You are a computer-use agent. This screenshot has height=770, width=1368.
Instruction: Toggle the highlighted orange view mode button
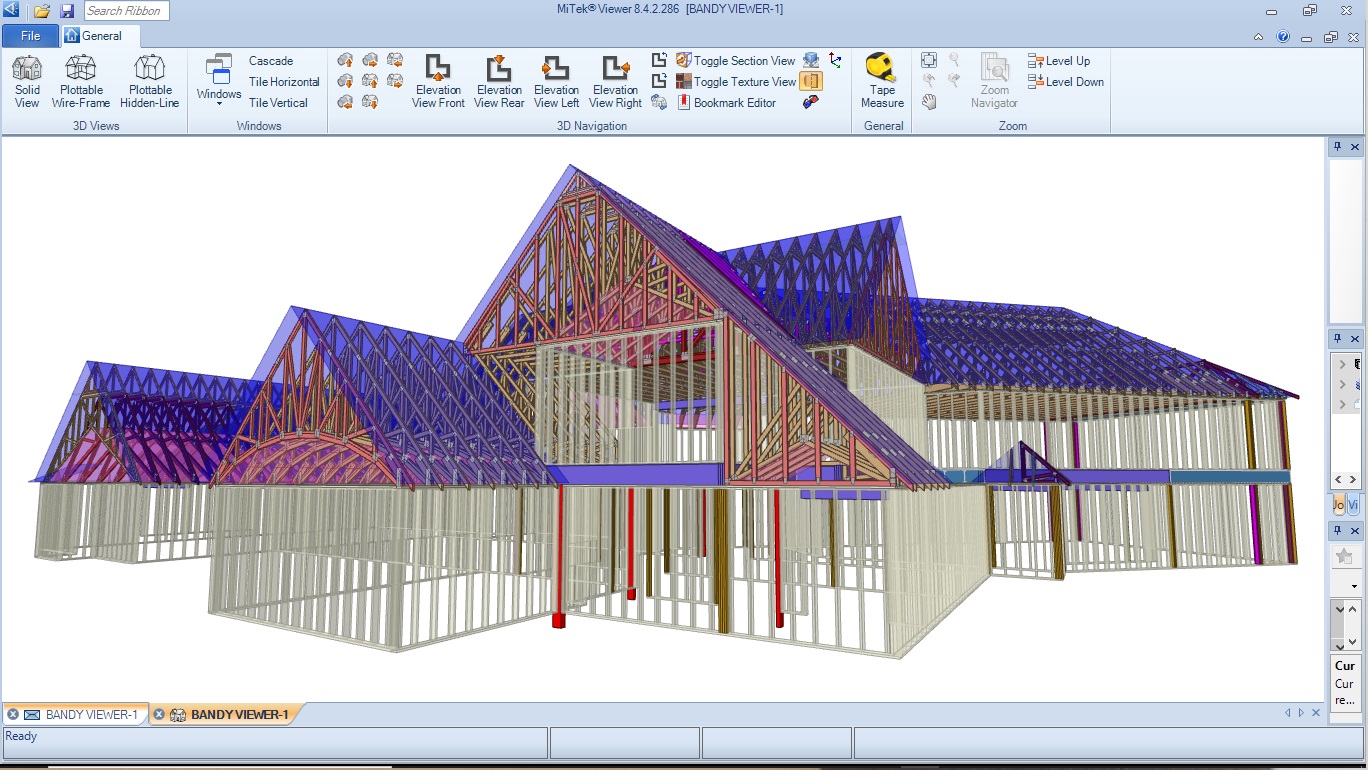(x=810, y=82)
